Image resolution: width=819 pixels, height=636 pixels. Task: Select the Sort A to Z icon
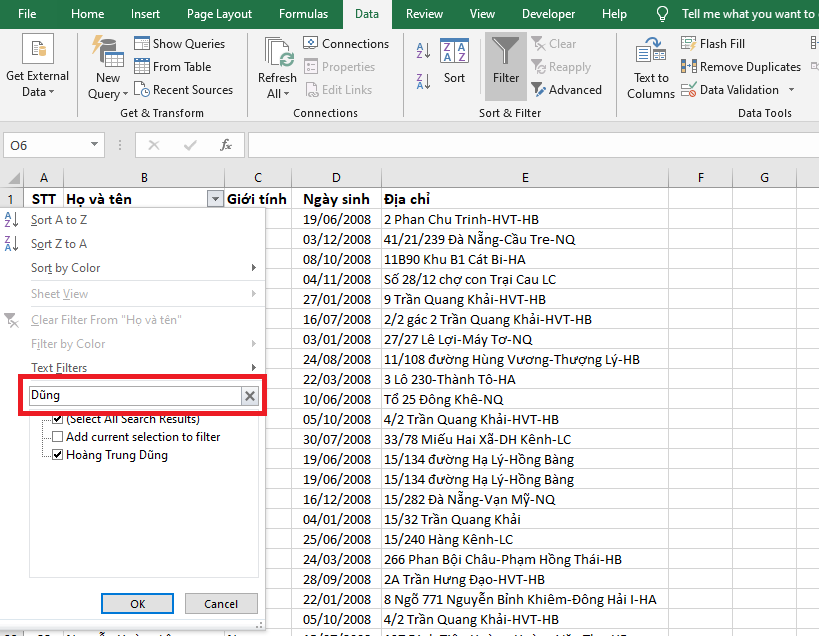[421, 48]
